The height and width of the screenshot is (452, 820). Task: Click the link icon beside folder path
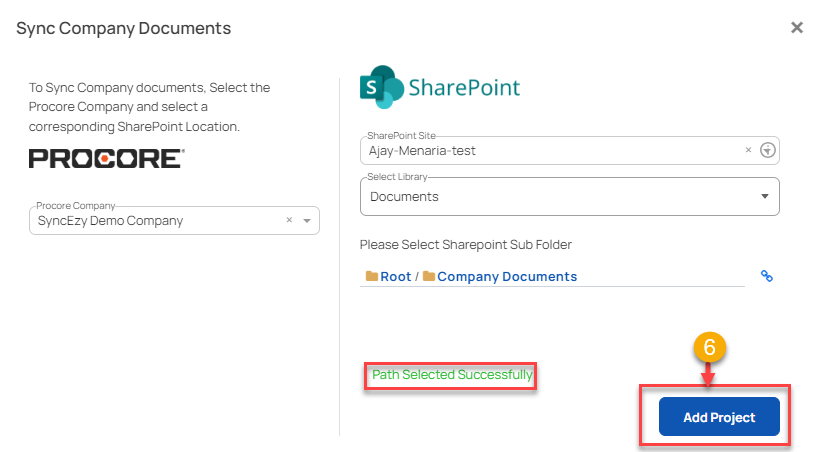(x=767, y=276)
